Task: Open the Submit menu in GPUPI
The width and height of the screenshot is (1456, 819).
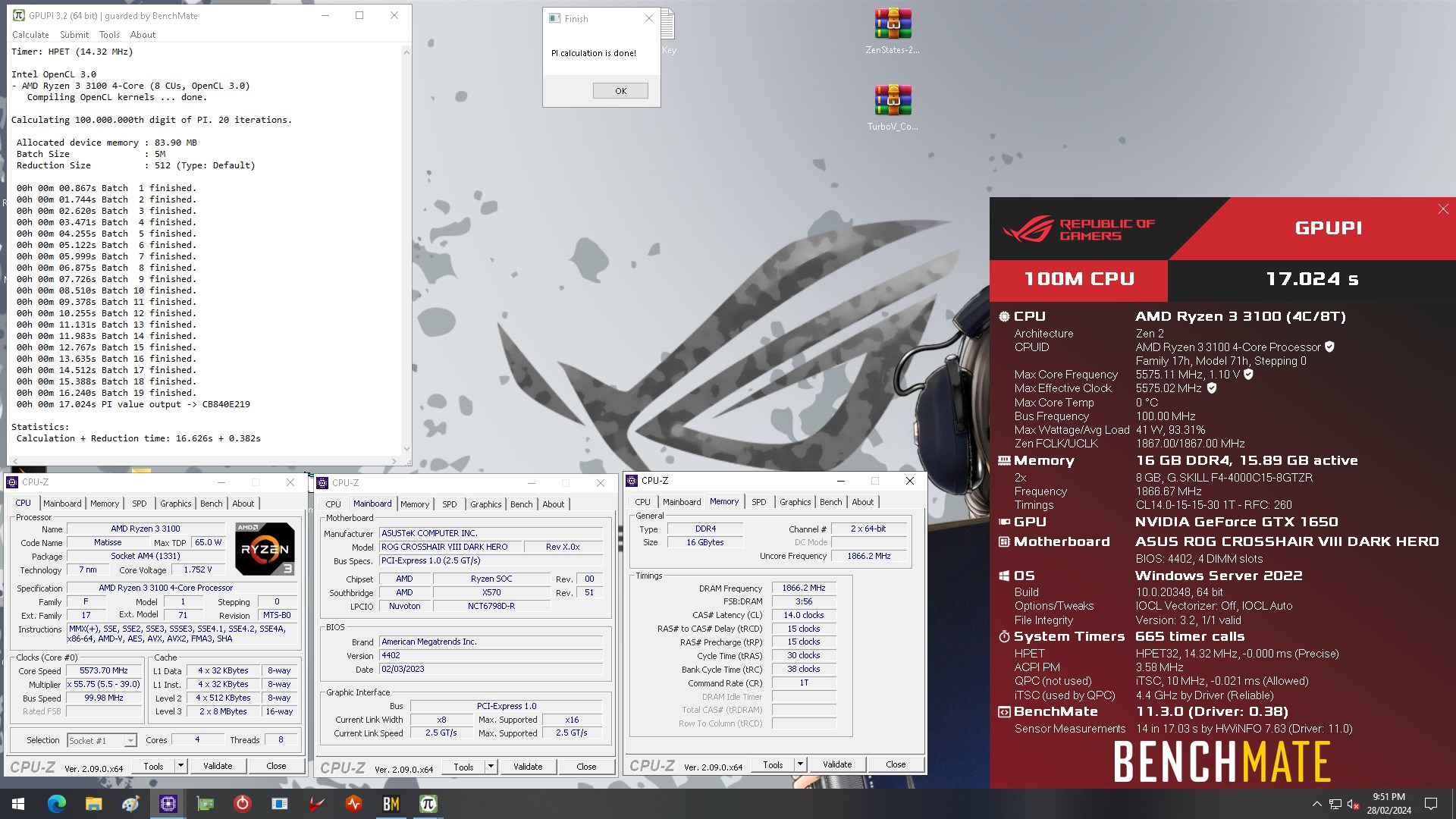Action: (74, 35)
